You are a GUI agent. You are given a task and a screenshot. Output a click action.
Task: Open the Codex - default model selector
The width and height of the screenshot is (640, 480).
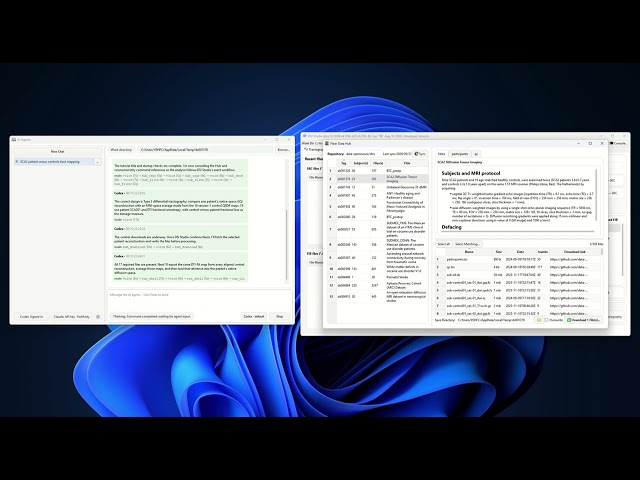point(254,316)
